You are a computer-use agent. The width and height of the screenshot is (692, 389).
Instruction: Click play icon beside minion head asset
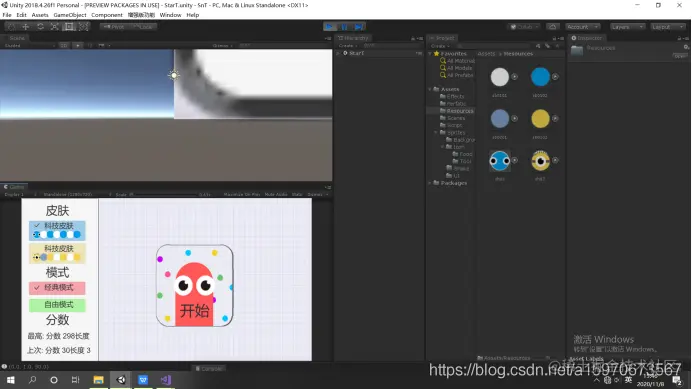(555, 160)
